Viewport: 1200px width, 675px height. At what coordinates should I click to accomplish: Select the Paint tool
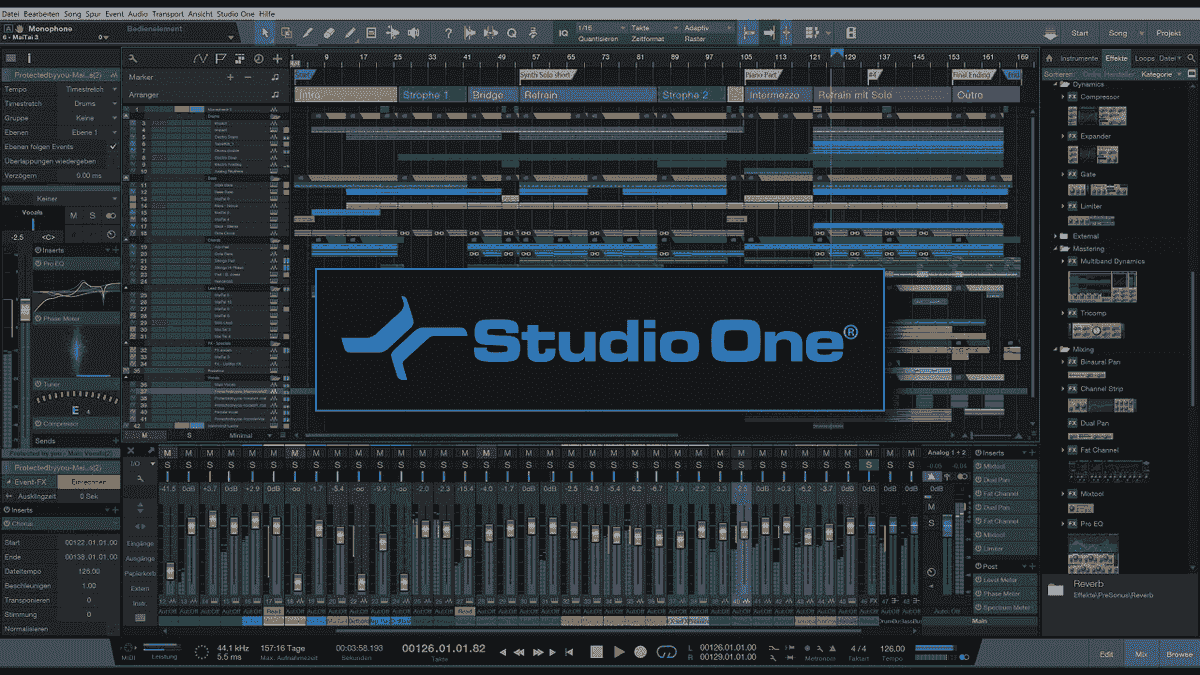[351, 31]
